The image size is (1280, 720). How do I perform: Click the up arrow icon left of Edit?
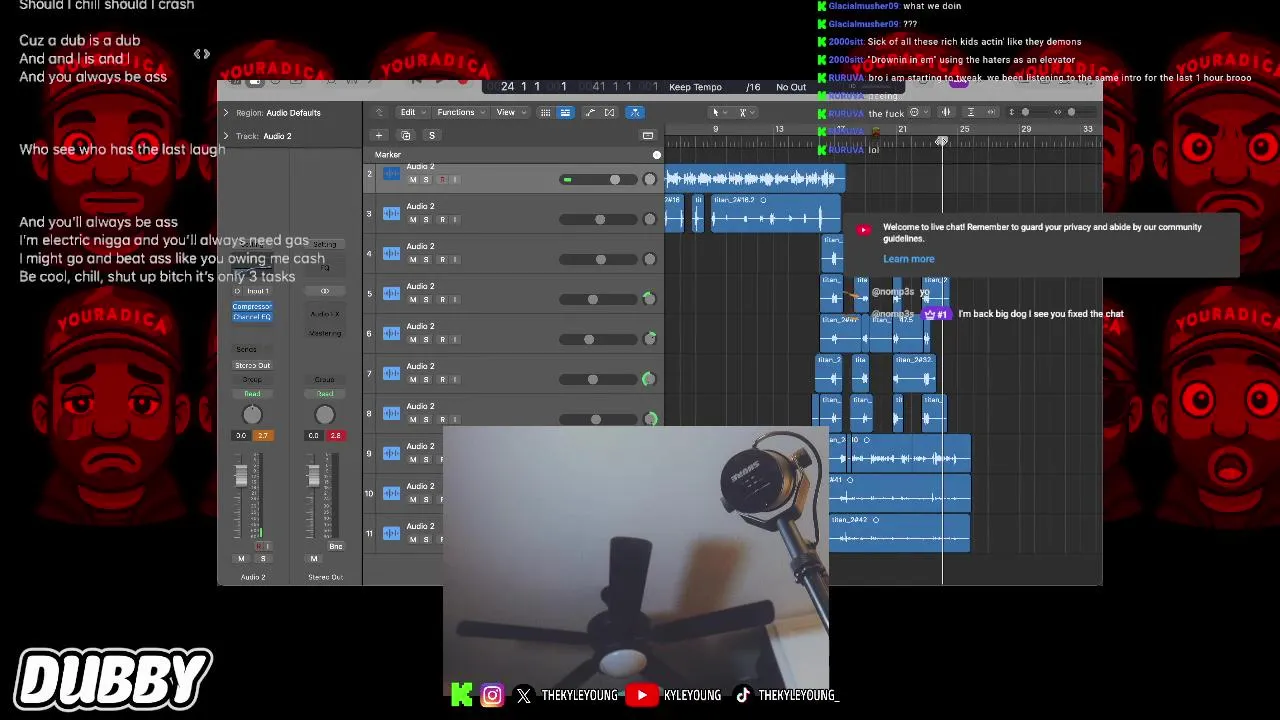click(379, 112)
